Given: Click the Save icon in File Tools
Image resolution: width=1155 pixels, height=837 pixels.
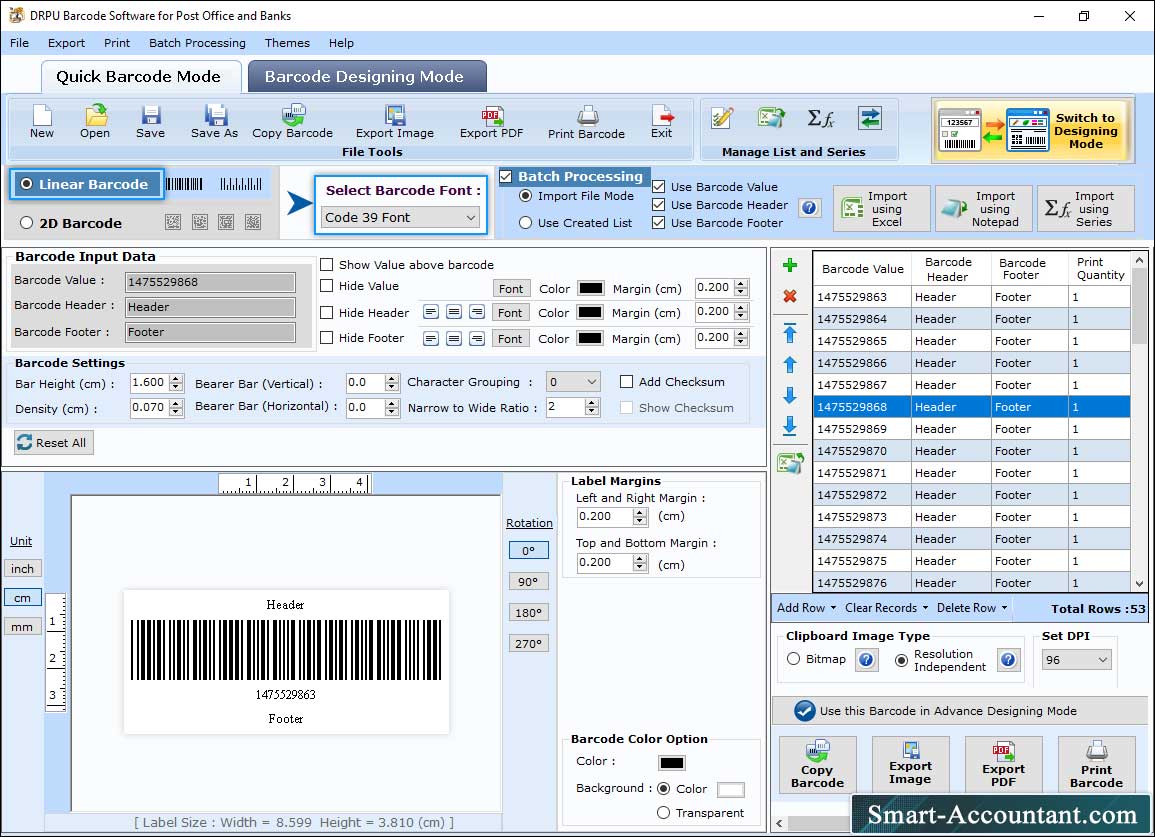Looking at the screenshot, I should [x=150, y=122].
